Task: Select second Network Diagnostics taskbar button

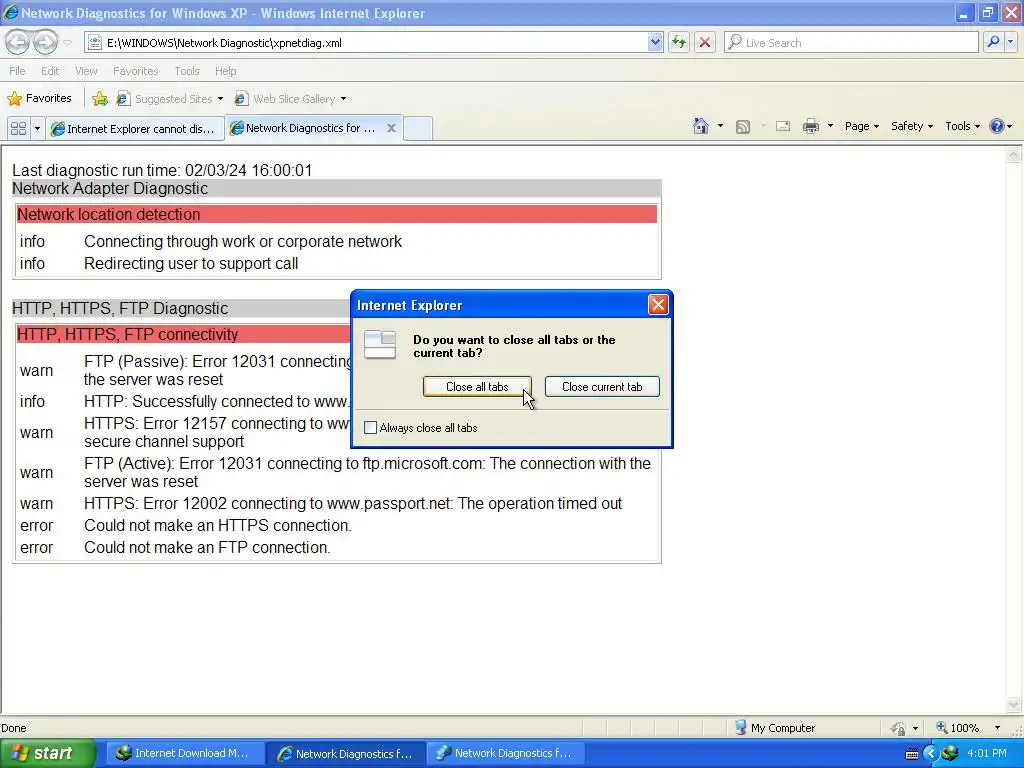Action: coord(505,753)
